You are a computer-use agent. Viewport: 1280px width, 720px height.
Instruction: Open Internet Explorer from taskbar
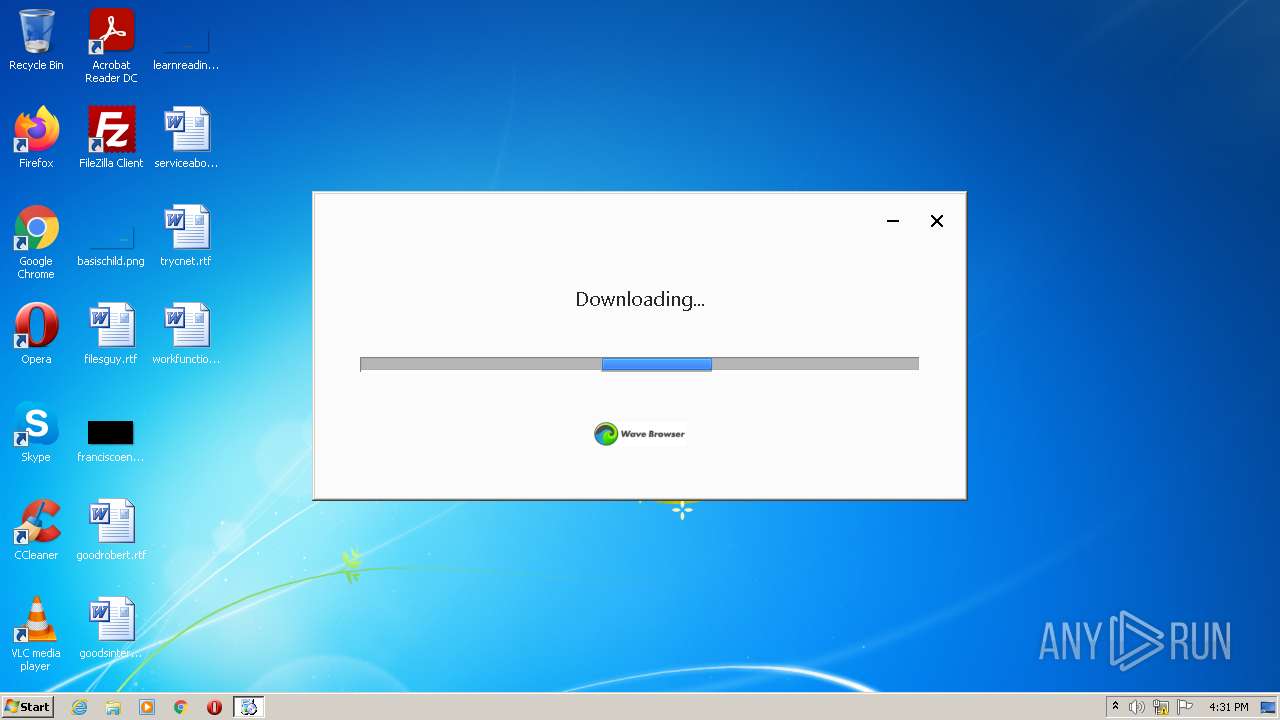click(79, 707)
